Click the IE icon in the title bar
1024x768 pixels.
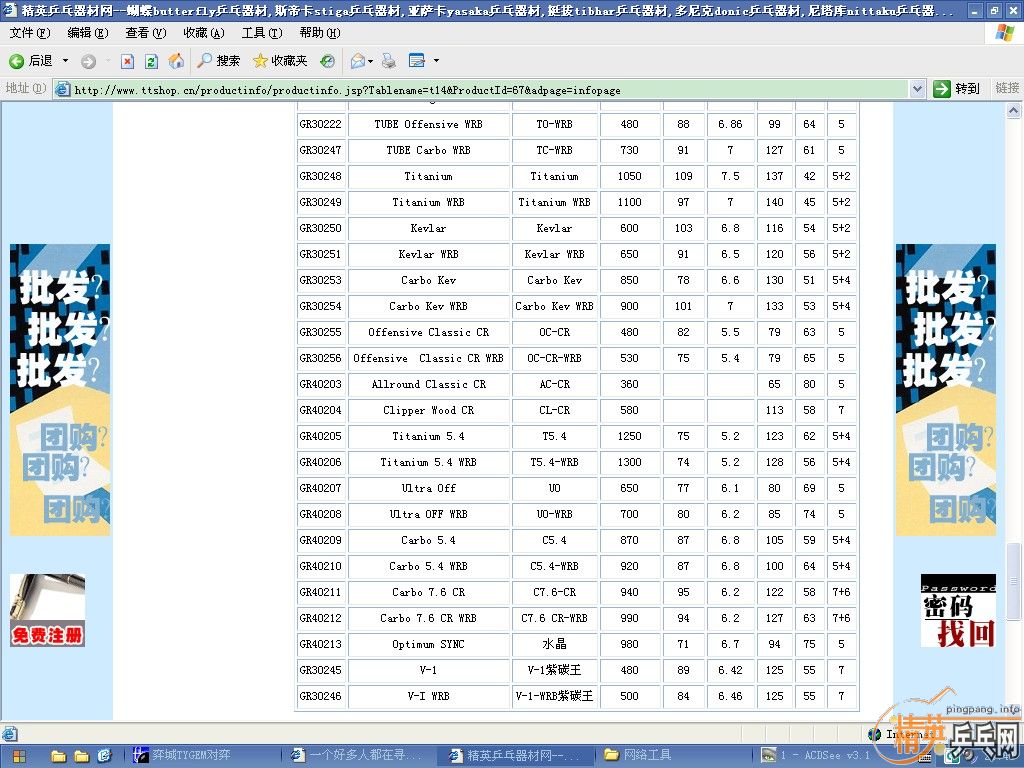coord(9,10)
